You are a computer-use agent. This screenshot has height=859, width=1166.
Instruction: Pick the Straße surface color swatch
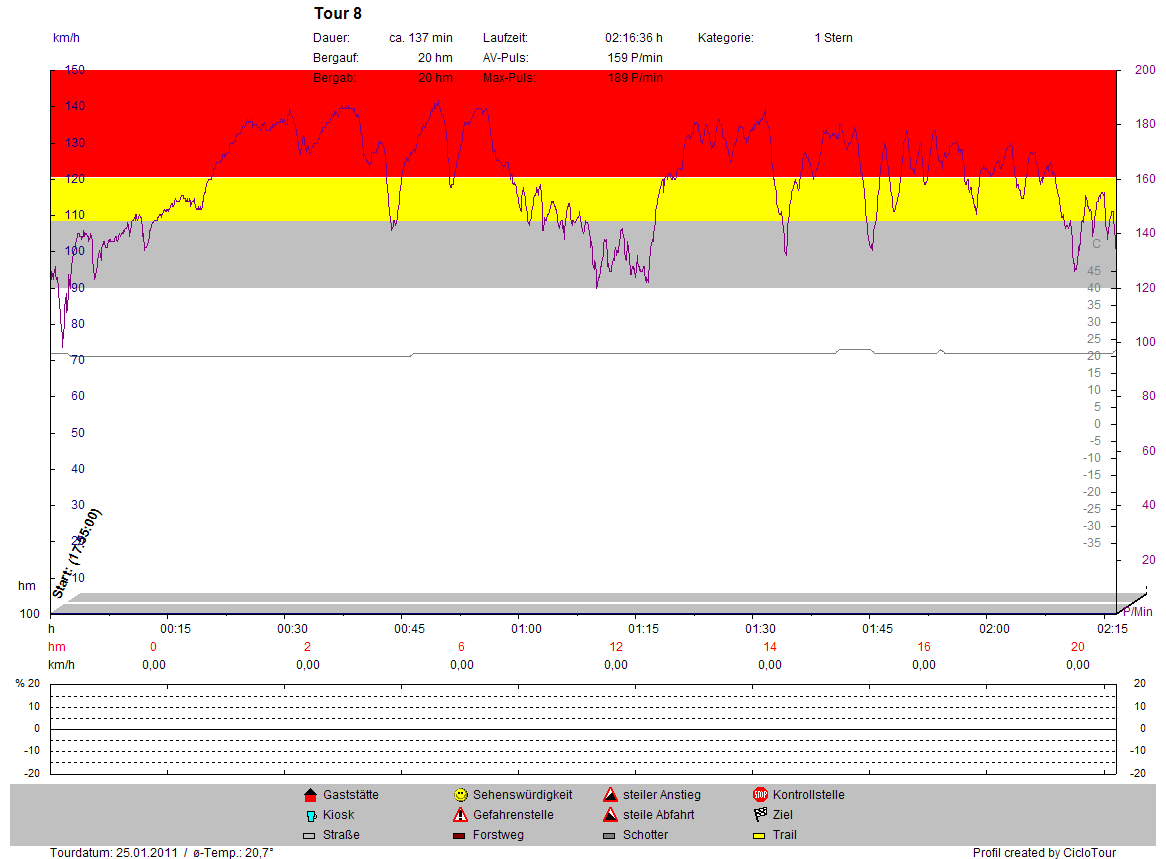pyautogui.click(x=310, y=835)
